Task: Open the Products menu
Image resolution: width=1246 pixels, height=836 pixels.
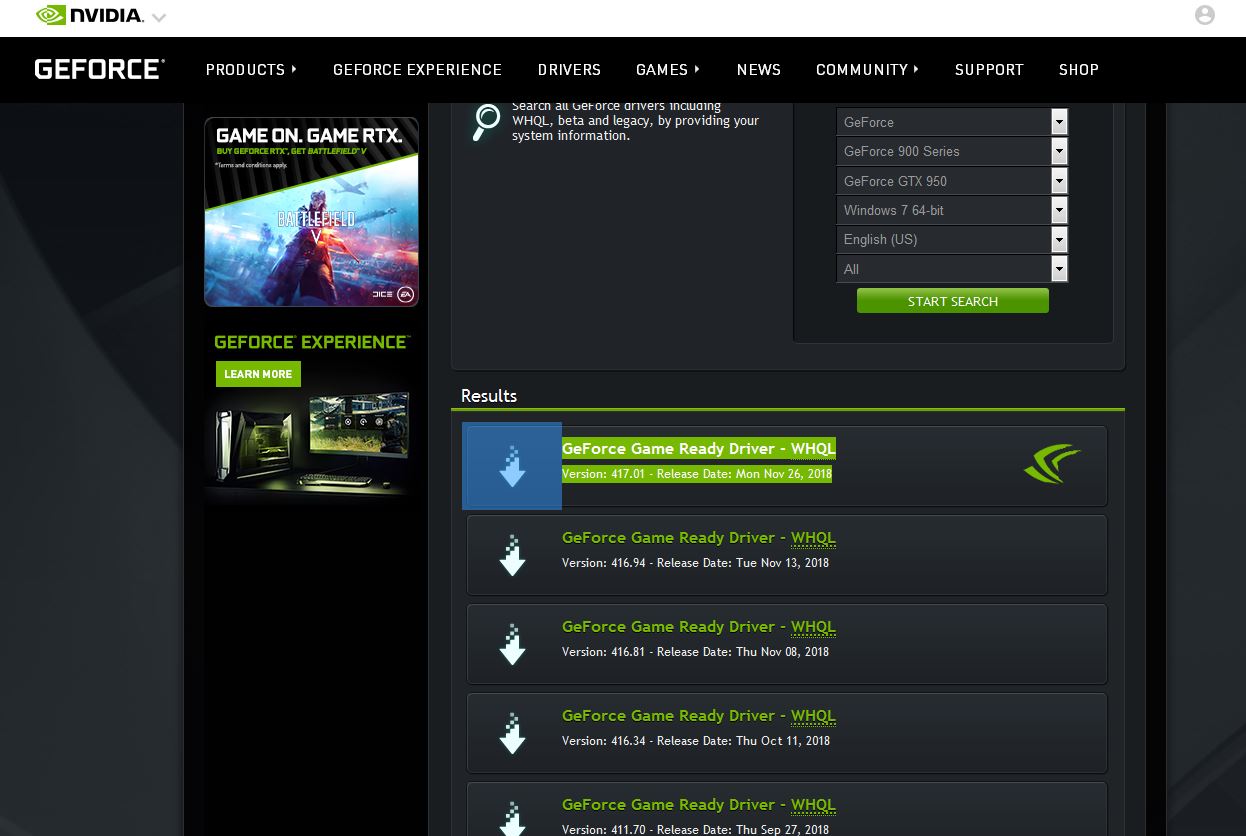Action: pyautogui.click(x=251, y=69)
